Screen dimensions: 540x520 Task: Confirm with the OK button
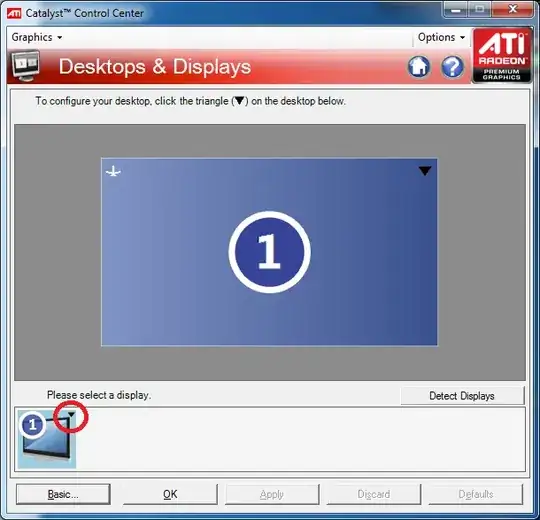coord(170,494)
